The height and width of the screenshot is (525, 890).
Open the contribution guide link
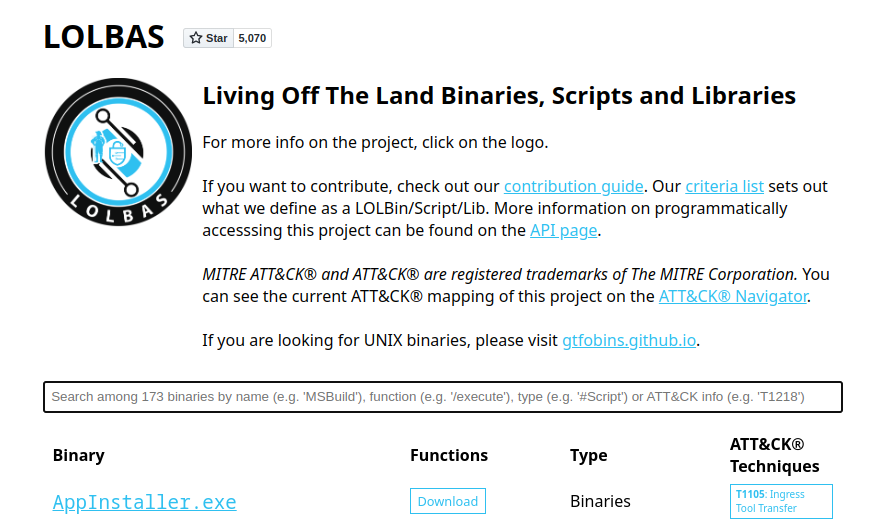coord(573,186)
